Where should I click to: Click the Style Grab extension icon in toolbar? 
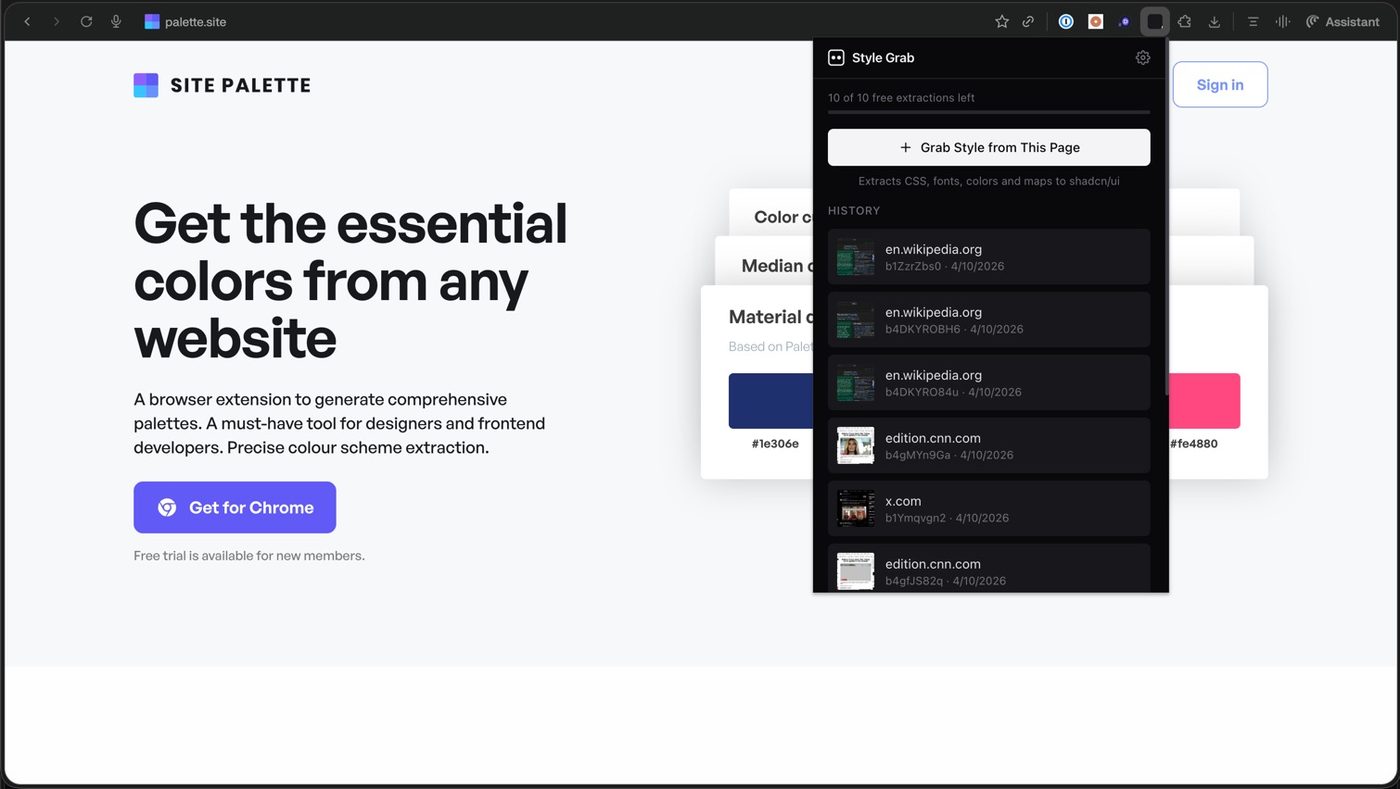pos(1154,21)
